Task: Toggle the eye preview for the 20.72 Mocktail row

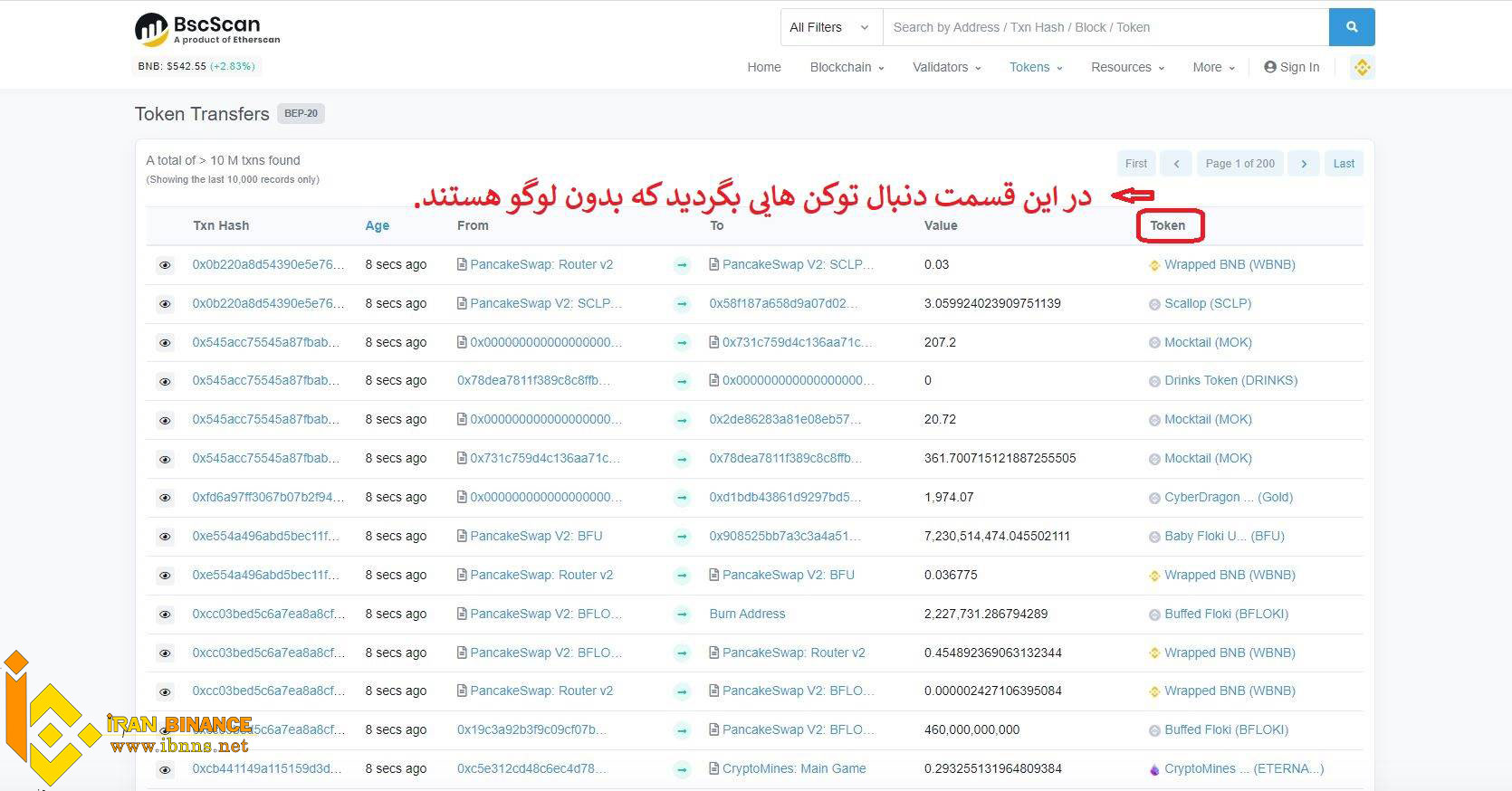Action: [x=165, y=420]
